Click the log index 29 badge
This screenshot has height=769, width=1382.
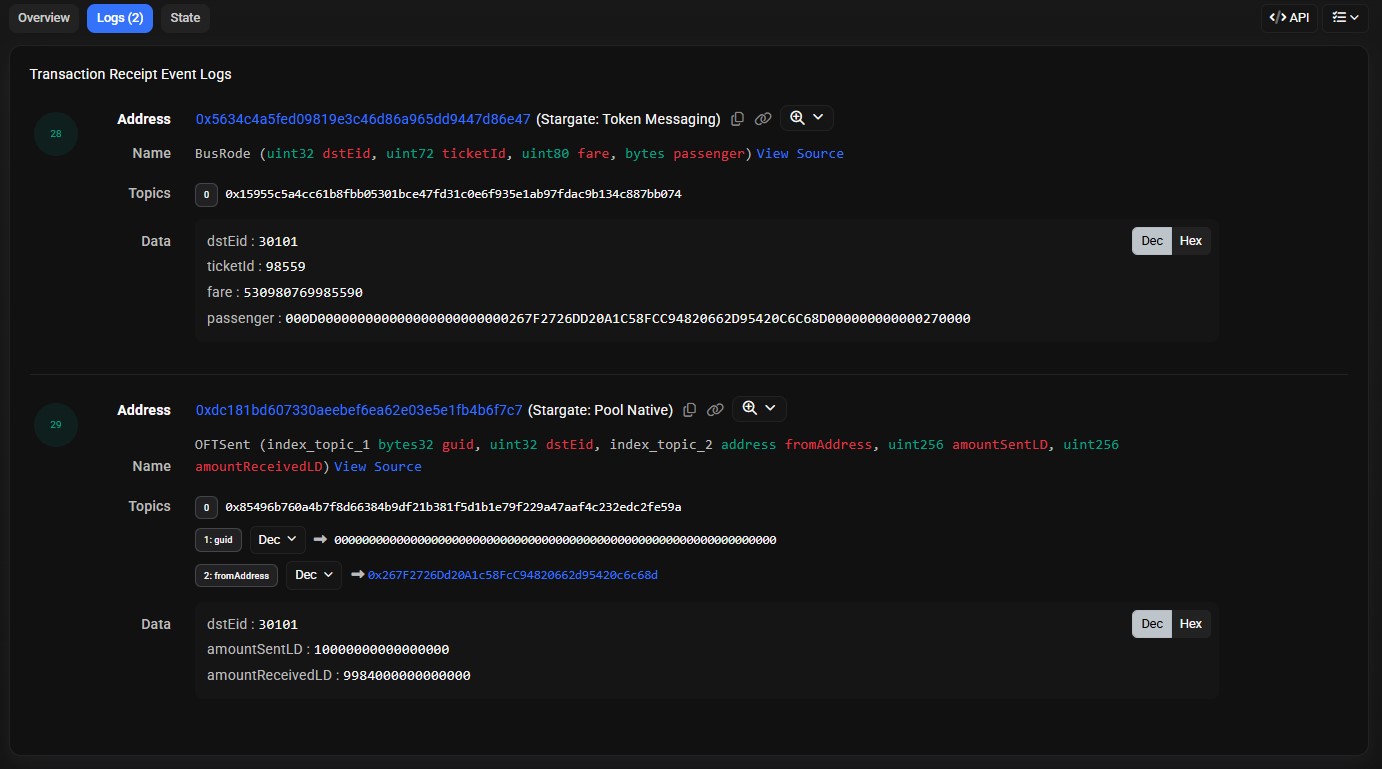tap(56, 425)
